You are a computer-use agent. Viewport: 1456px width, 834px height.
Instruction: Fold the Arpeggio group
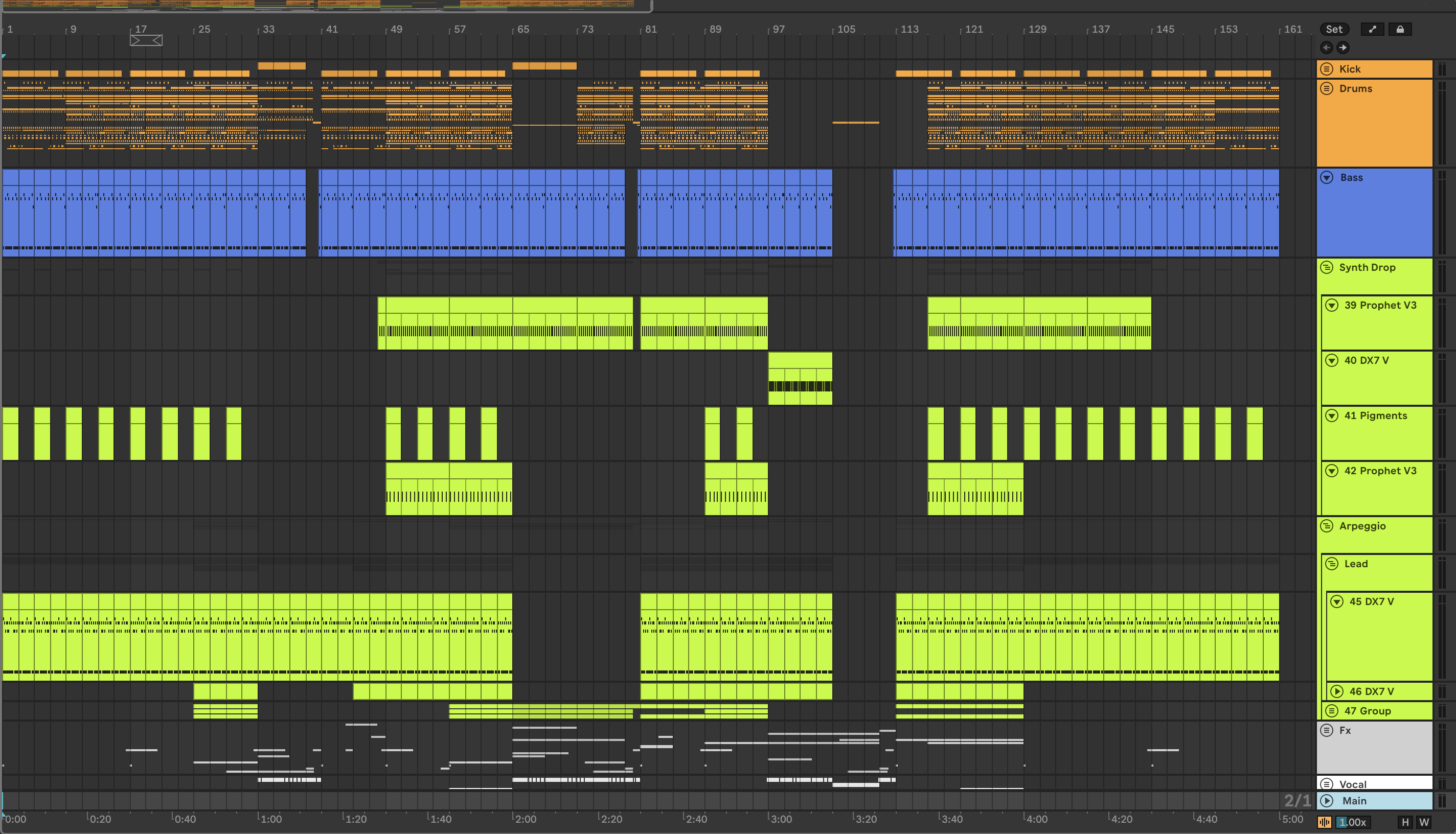(x=1327, y=526)
